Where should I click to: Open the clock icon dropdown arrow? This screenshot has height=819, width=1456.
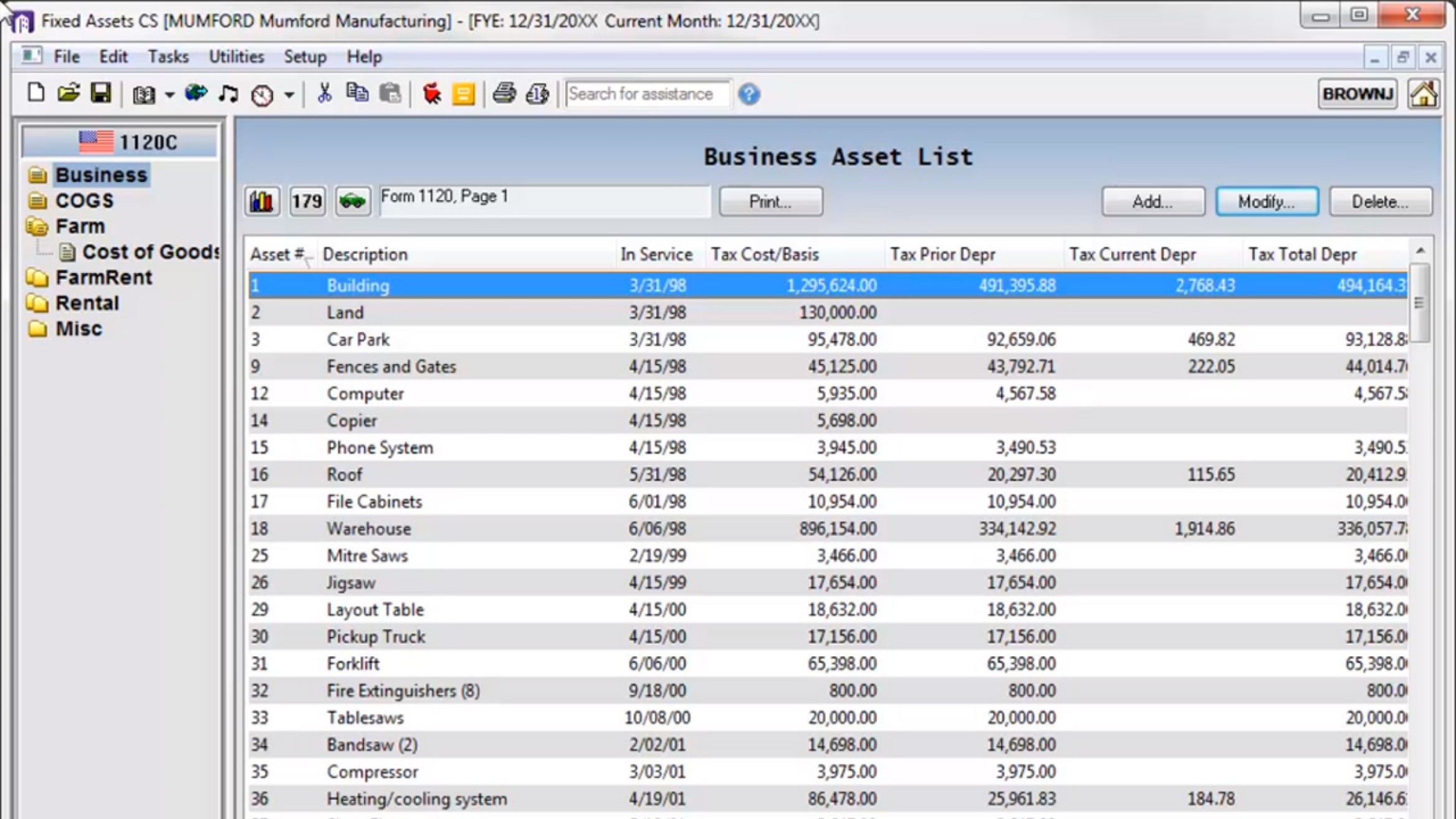tap(287, 94)
